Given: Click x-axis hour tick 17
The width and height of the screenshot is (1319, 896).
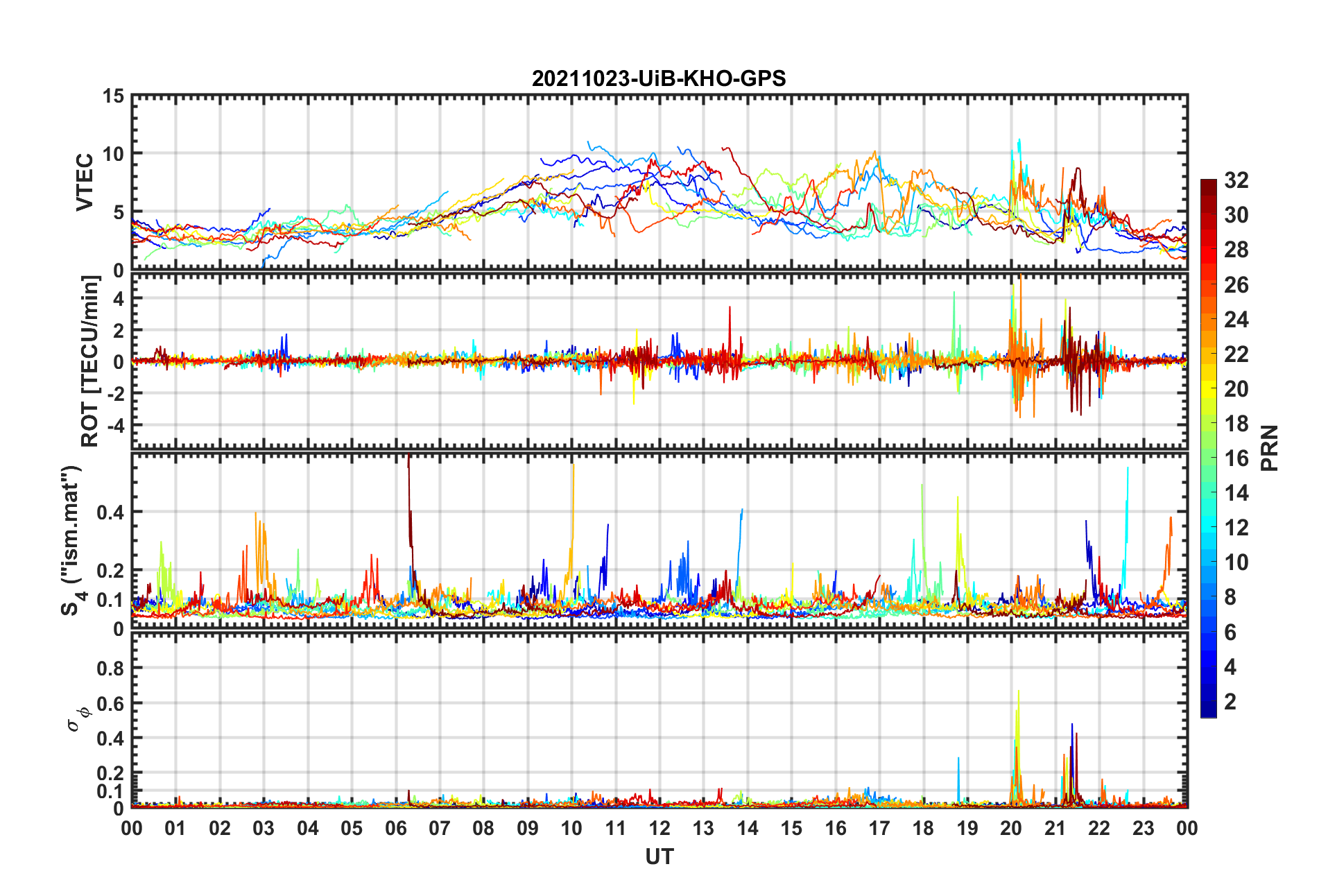Looking at the screenshot, I should [x=879, y=829].
